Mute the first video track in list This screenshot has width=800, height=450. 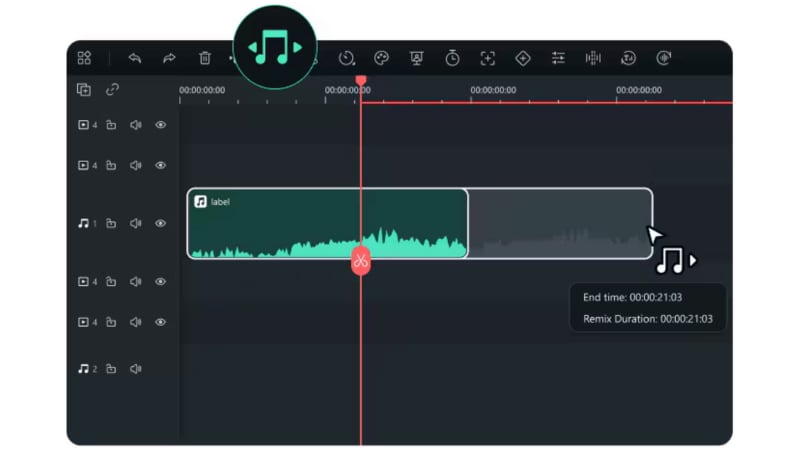135,125
